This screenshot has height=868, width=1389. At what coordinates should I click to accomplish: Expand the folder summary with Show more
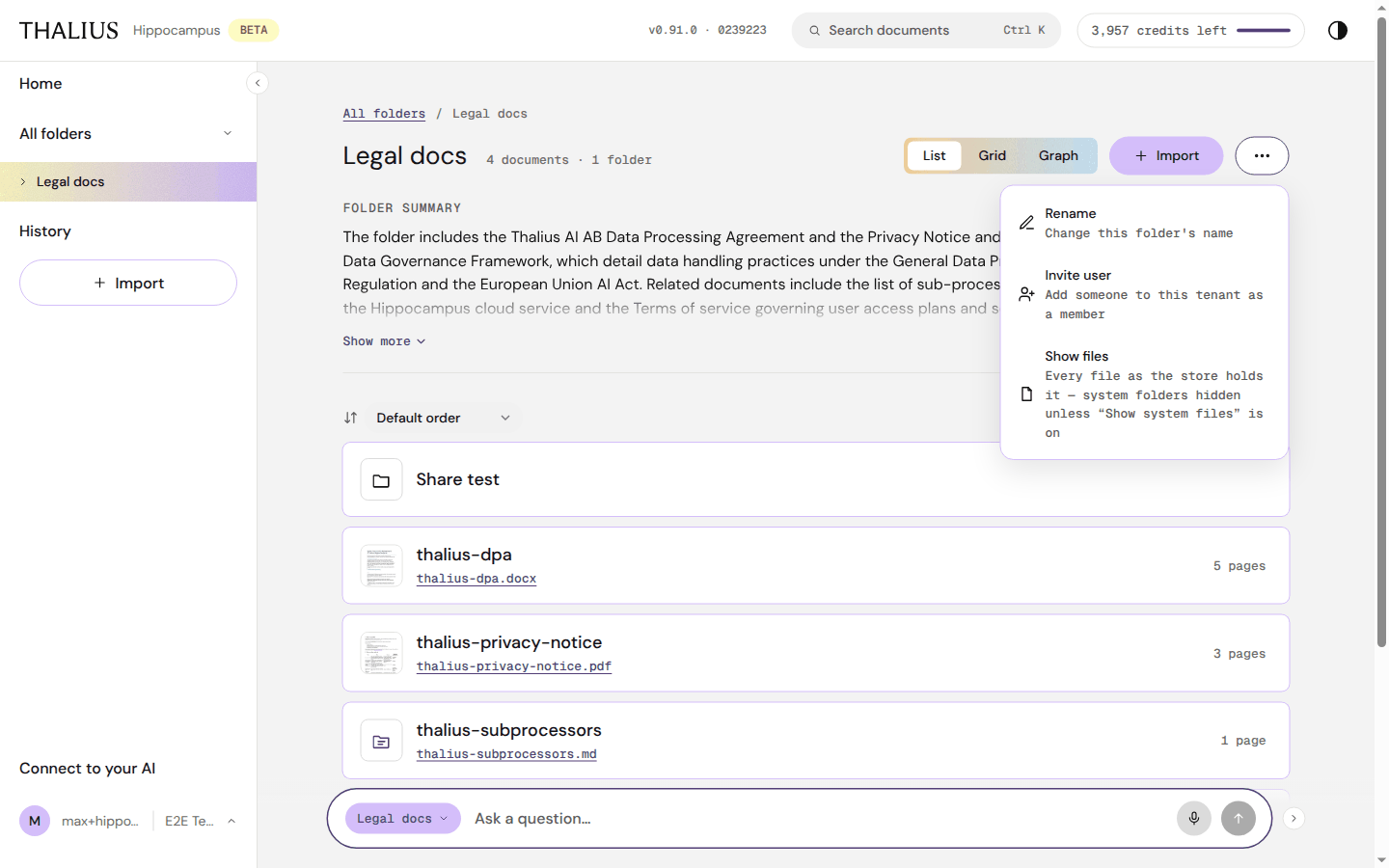(384, 341)
